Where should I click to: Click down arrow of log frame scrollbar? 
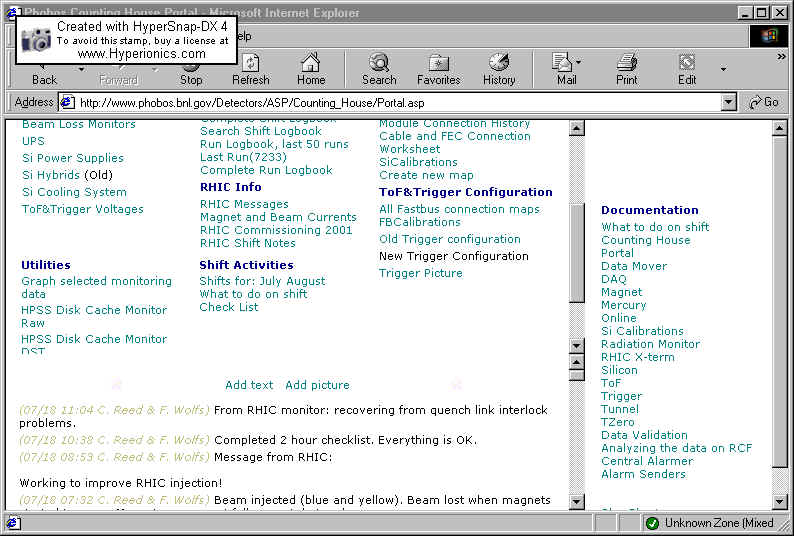tap(576, 501)
